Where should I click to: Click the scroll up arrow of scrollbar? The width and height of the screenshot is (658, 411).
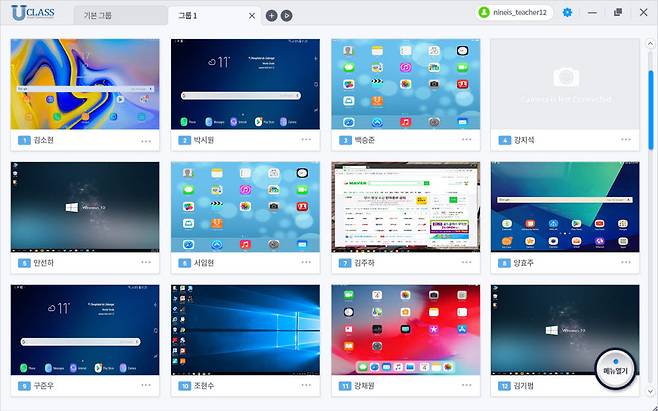pyautogui.click(x=650, y=44)
